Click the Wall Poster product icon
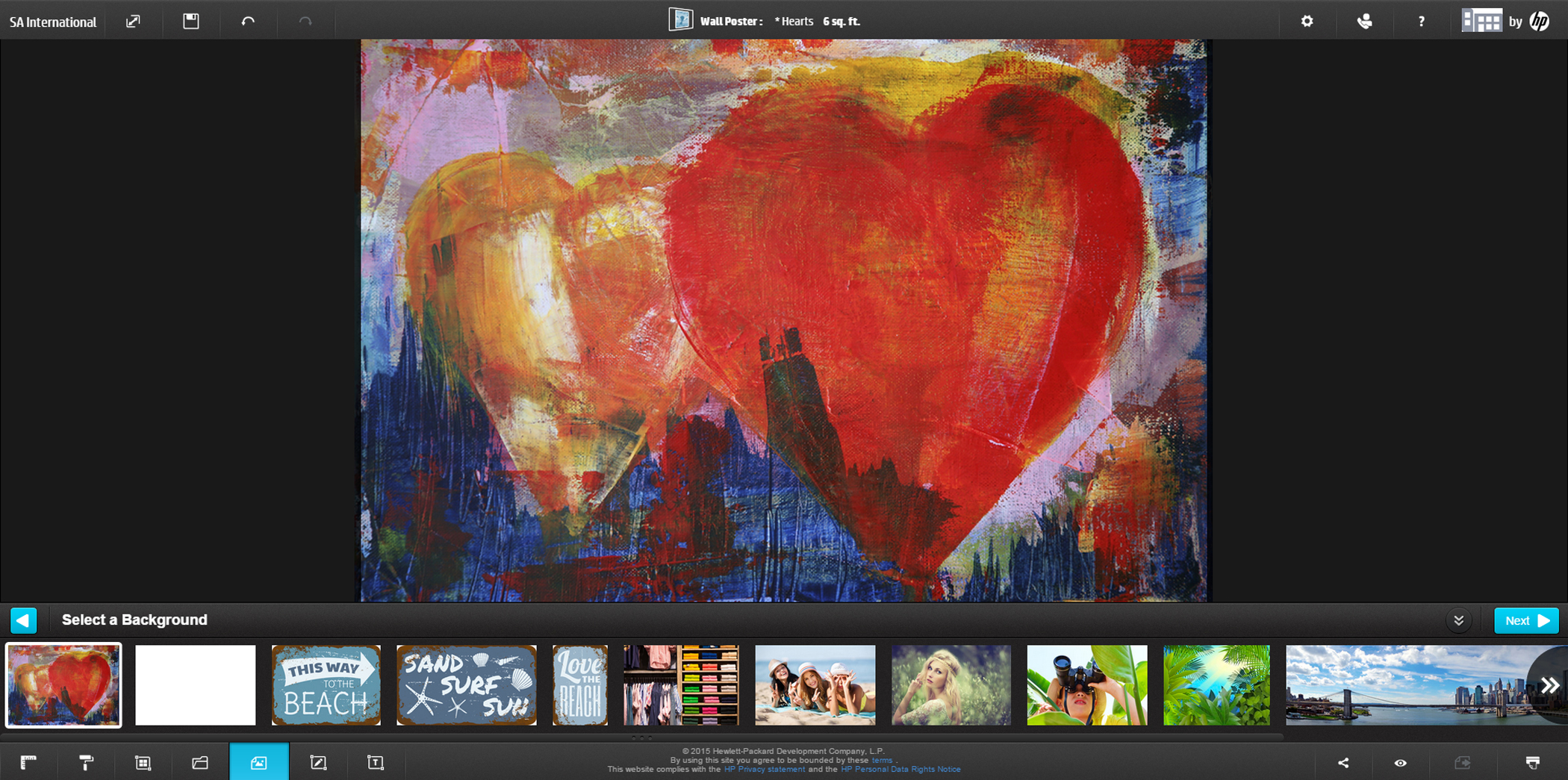The height and width of the screenshot is (780, 1568). point(680,19)
